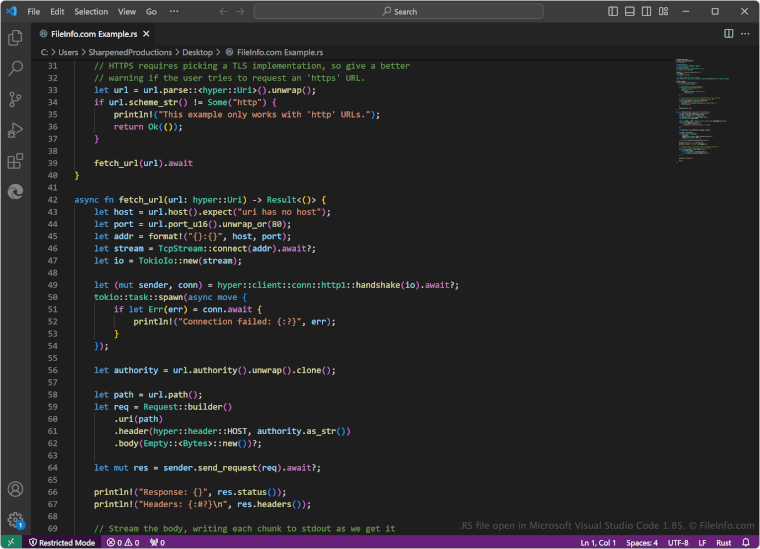The width and height of the screenshot is (760, 549).
Task: Expand the hidden menus ellipsis in menu bar
Action: pos(175,11)
